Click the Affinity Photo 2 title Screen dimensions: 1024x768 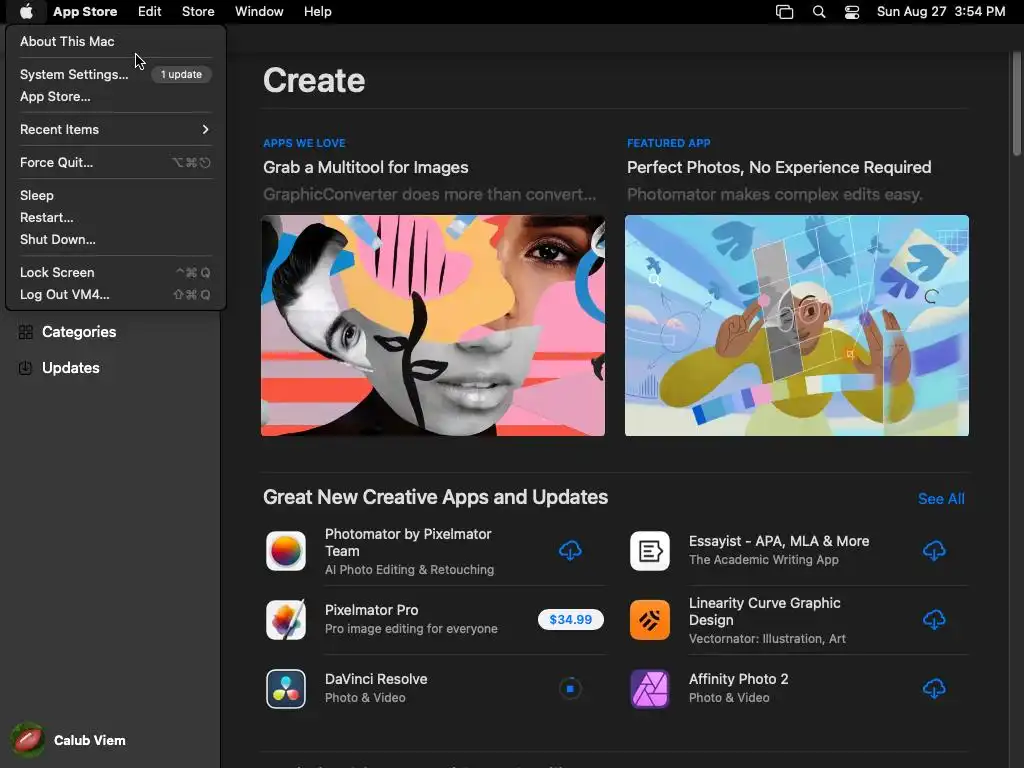739,679
